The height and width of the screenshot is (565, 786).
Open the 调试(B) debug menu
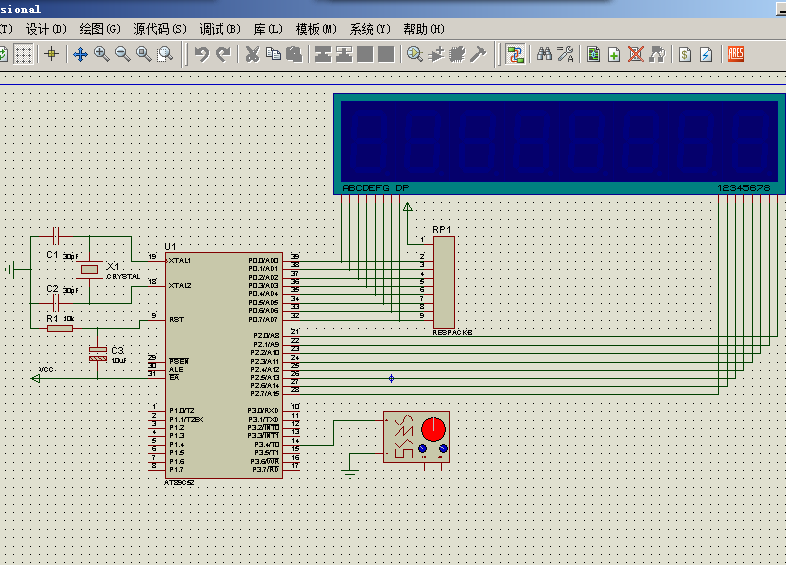(219, 29)
